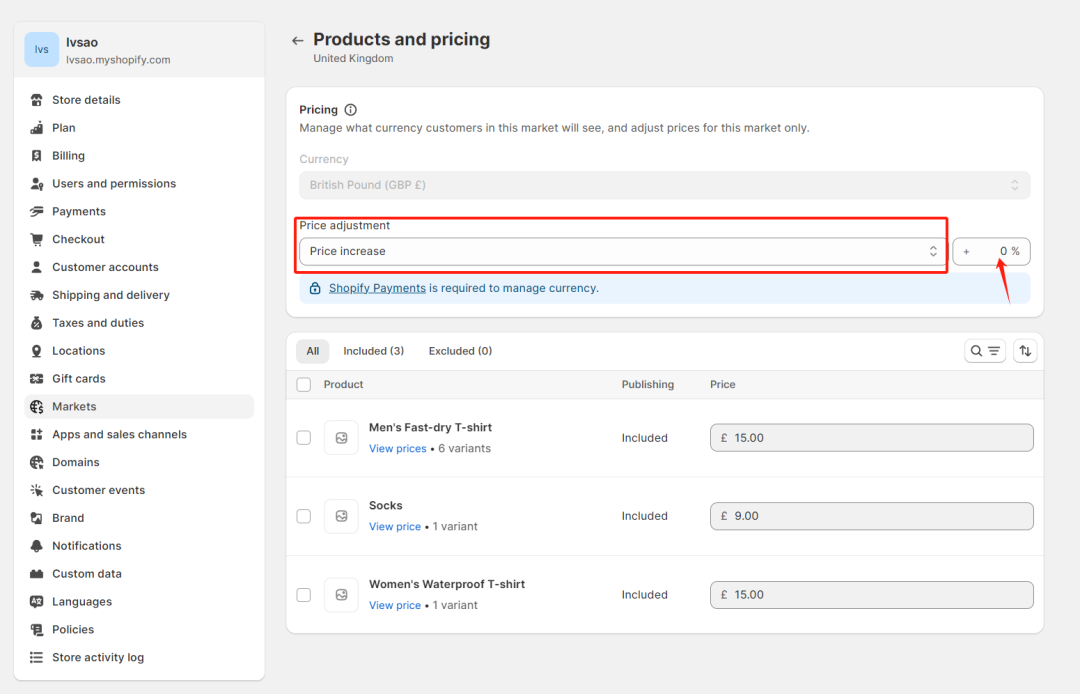Screen dimensions: 1080x694
Task: Click the Publishing column header
Action: click(647, 385)
